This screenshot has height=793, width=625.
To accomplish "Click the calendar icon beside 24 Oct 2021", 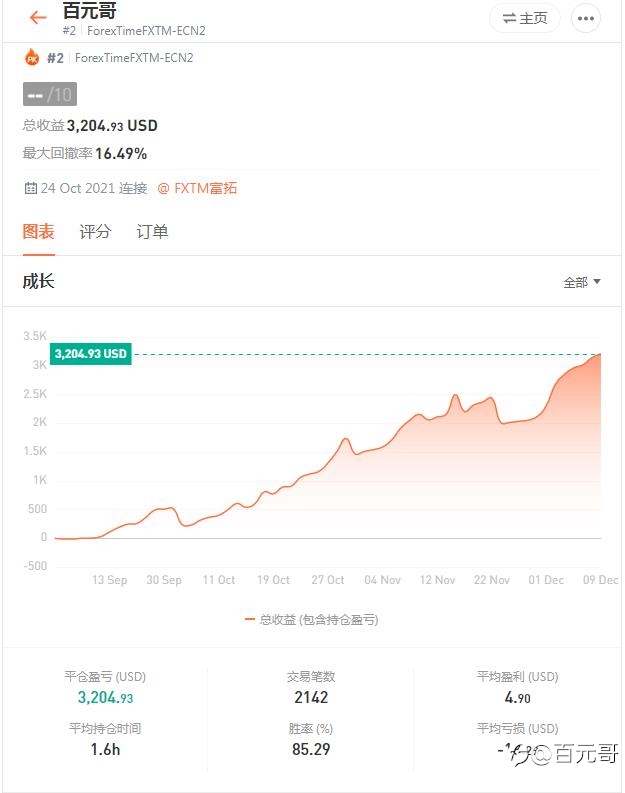I will point(31,188).
